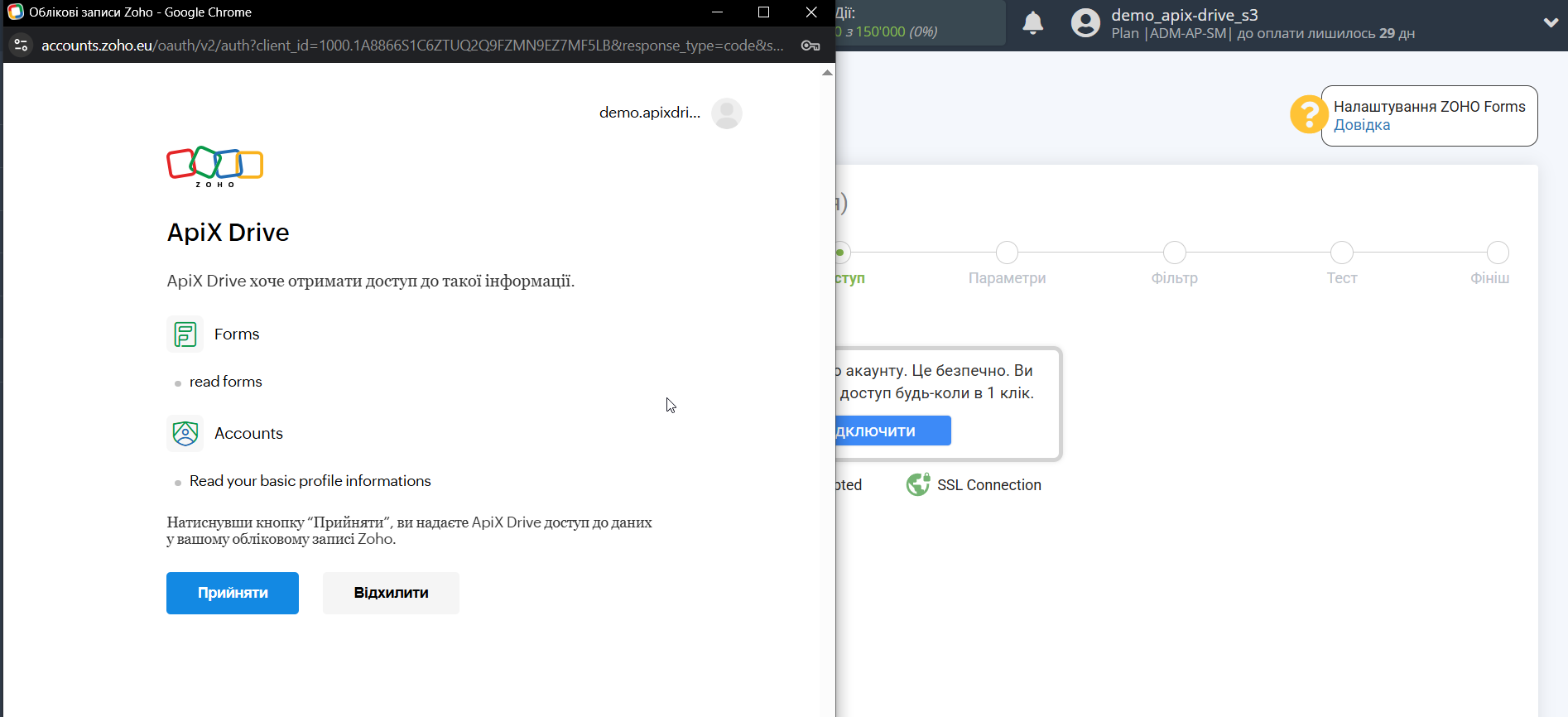Expand the account menu chevron in ApiX-Drive
Viewport: 1568px width, 717px height.
click(x=1551, y=23)
